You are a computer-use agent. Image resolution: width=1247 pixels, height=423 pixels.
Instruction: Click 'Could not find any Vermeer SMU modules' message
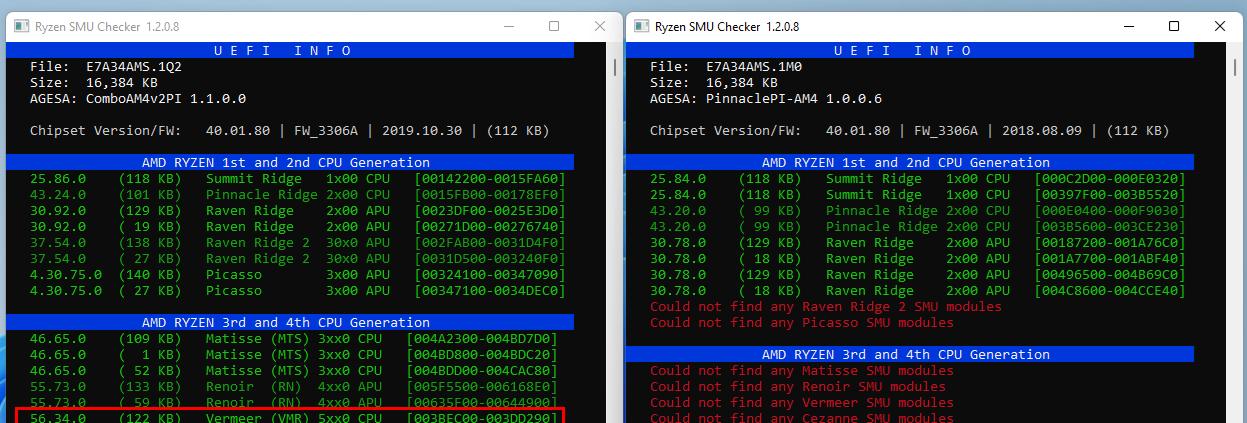pyautogui.click(x=802, y=403)
